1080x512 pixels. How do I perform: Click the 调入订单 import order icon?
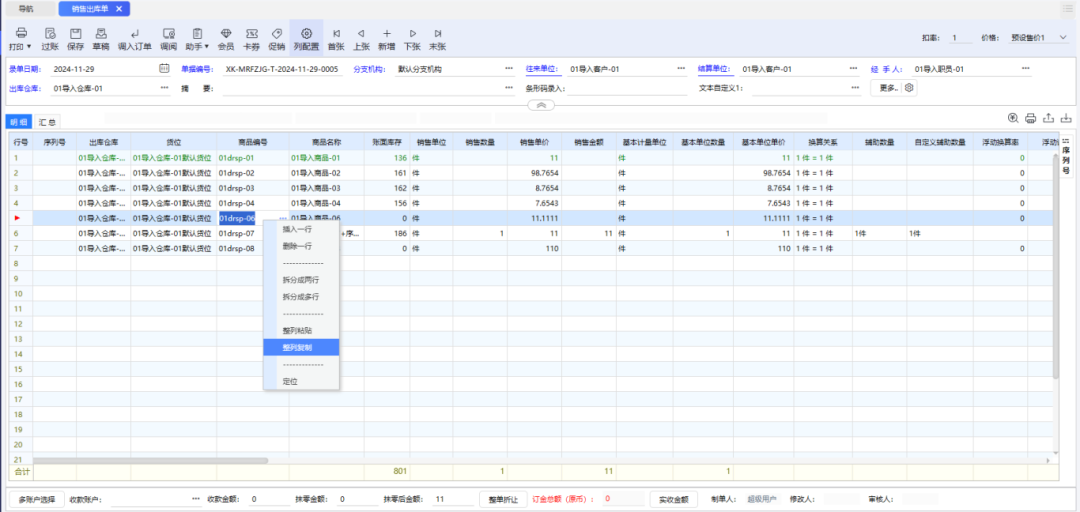(135, 38)
